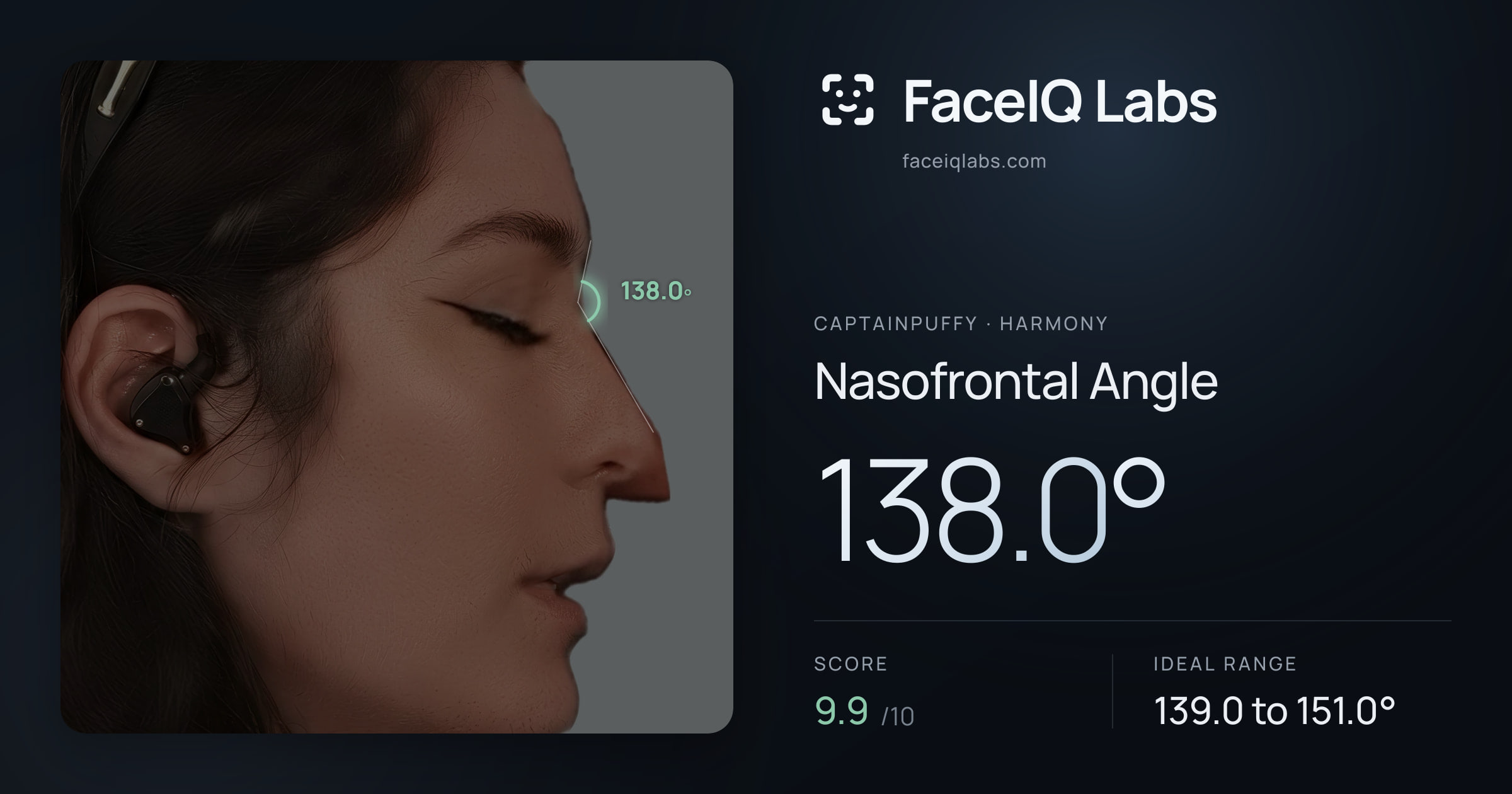Click the CAPTAINPUFFY · HARMONY label
The width and height of the screenshot is (1512, 794).
(x=961, y=323)
